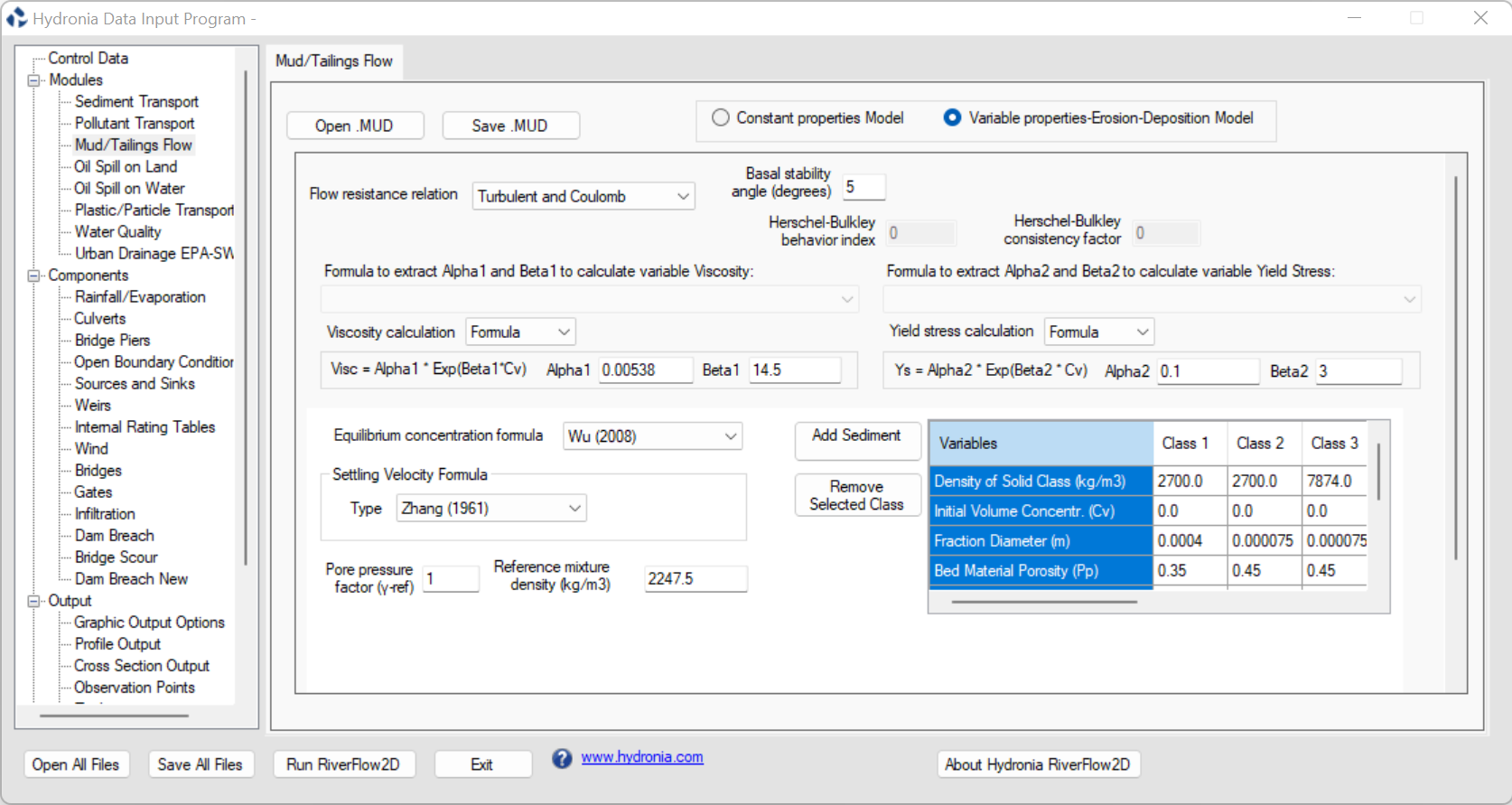1512x805 pixels.
Task: Select Rainfall/Evaporation tree item
Action: click(x=140, y=296)
